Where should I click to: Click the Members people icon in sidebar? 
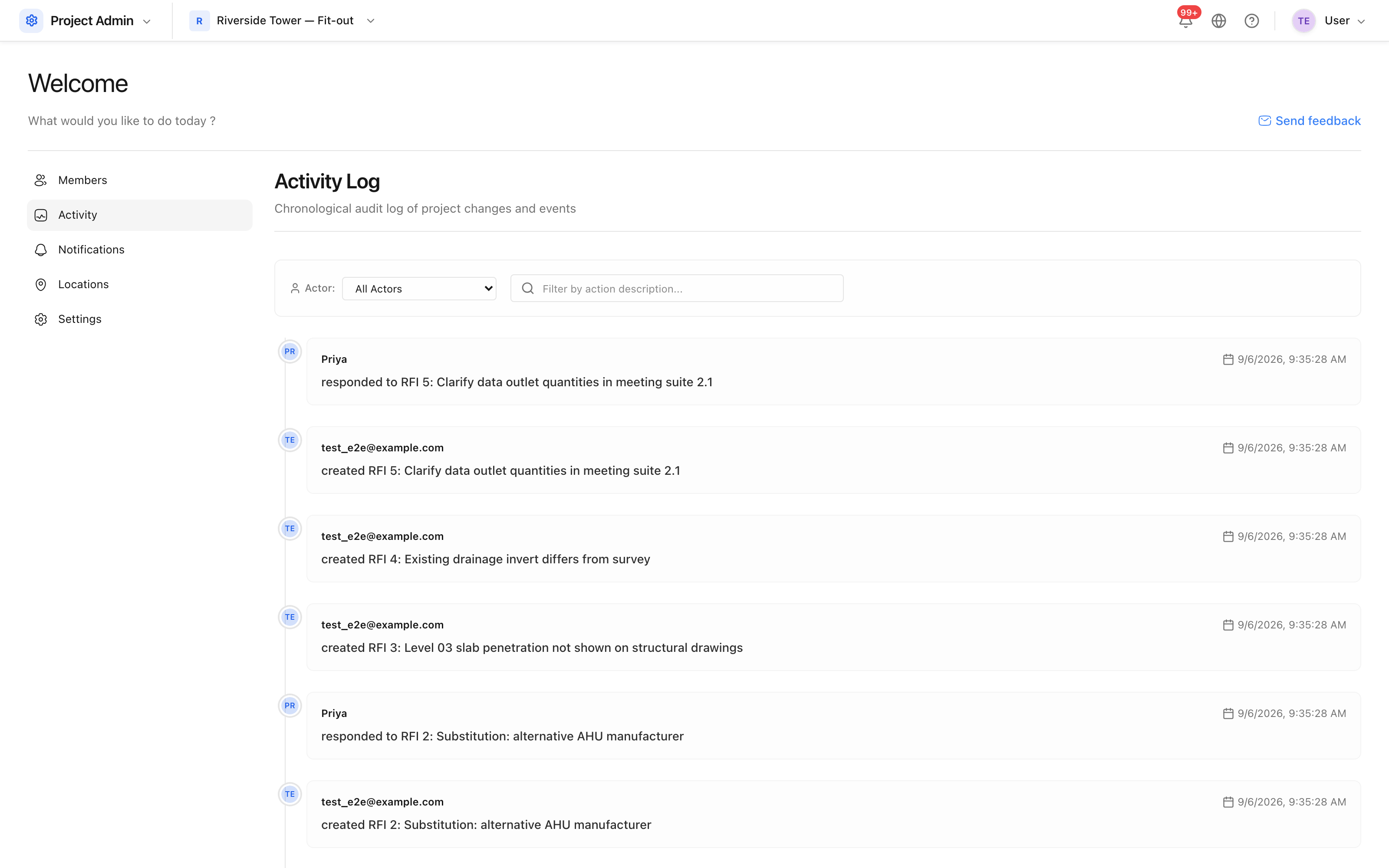[41, 180]
